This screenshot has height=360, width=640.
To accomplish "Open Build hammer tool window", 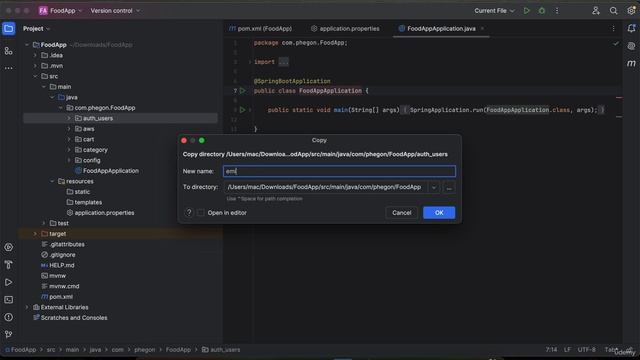I will click(9, 265).
